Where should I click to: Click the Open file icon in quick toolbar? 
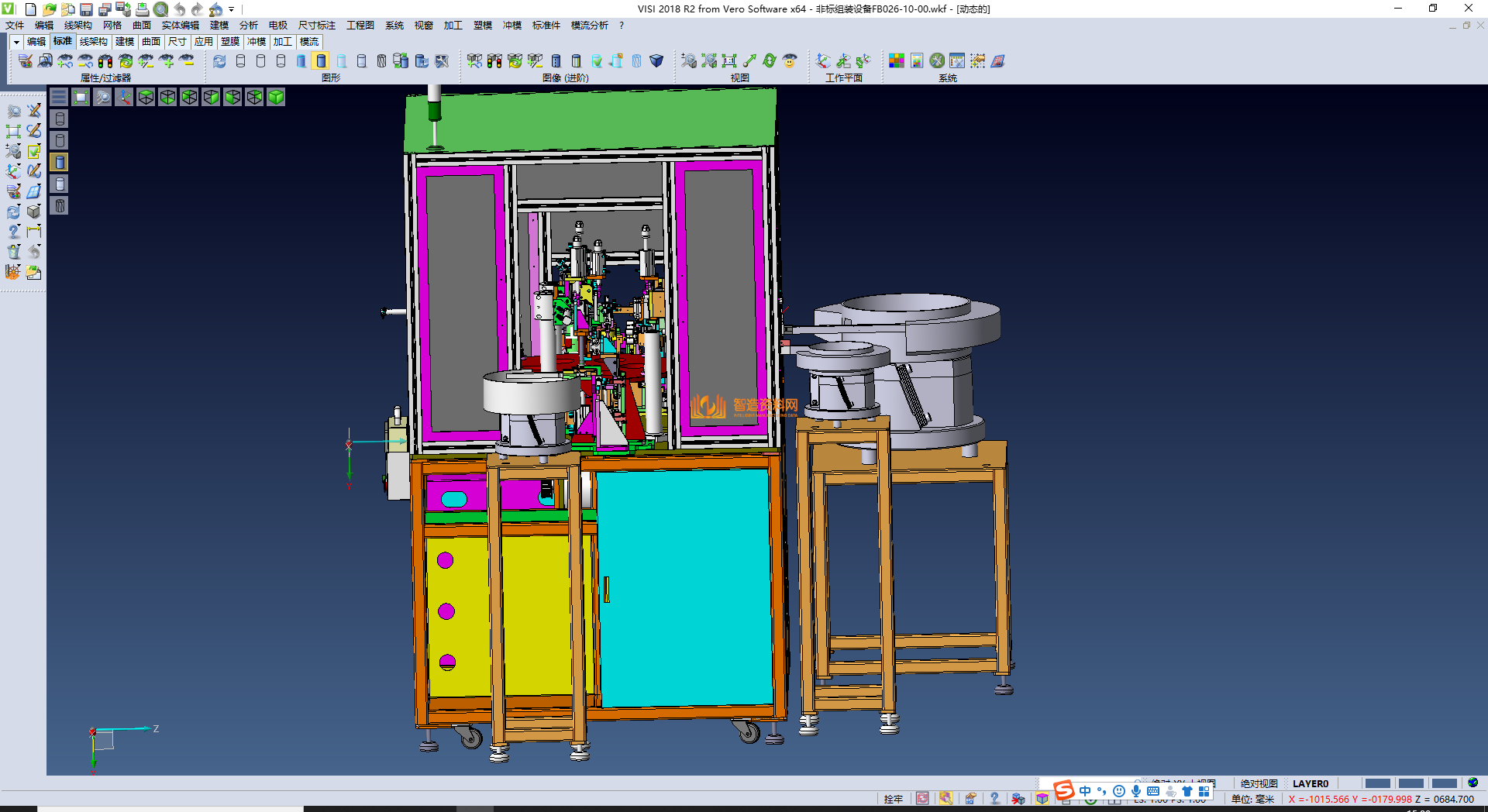(x=50, y=9)
